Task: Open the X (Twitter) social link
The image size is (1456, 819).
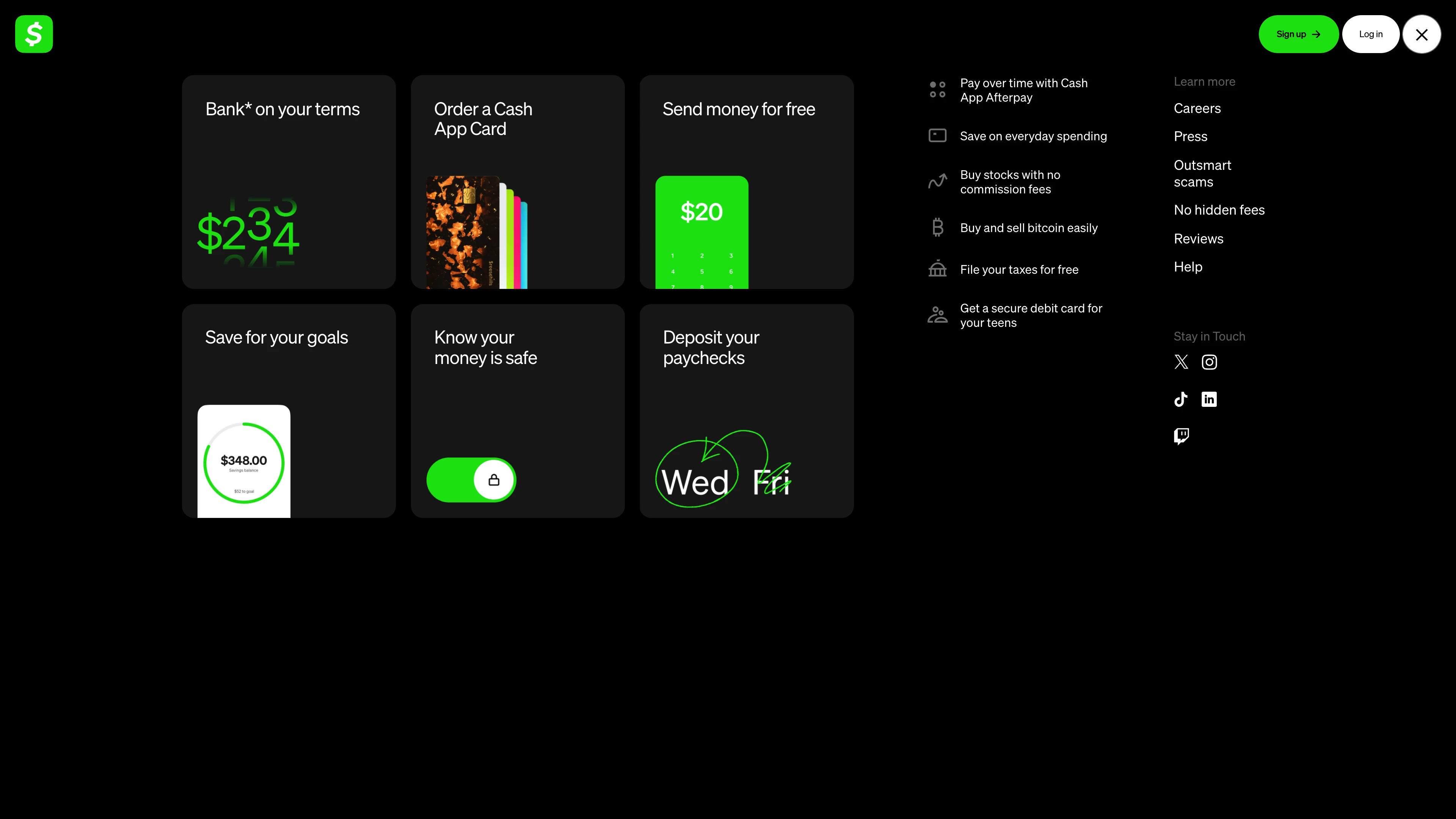Action: (1181, 362)
